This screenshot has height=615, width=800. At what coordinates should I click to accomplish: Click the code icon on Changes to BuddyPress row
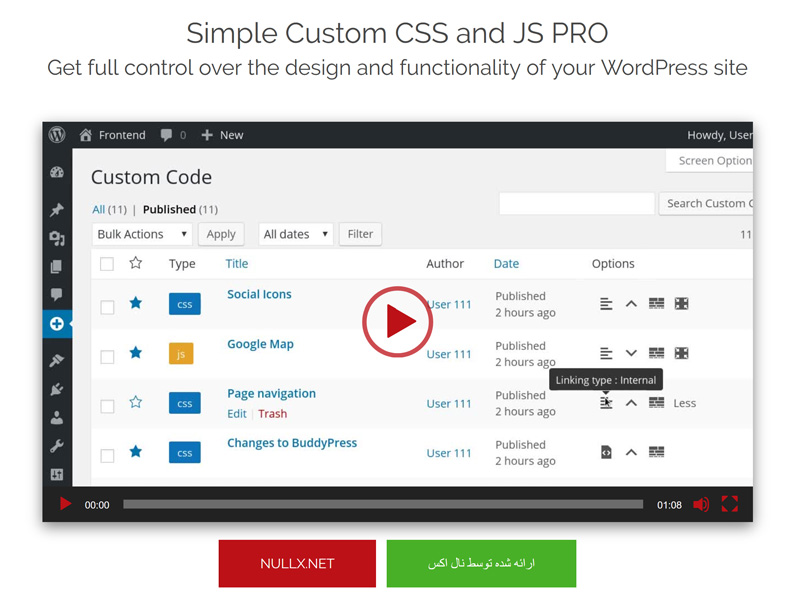(x=605, y=451)
